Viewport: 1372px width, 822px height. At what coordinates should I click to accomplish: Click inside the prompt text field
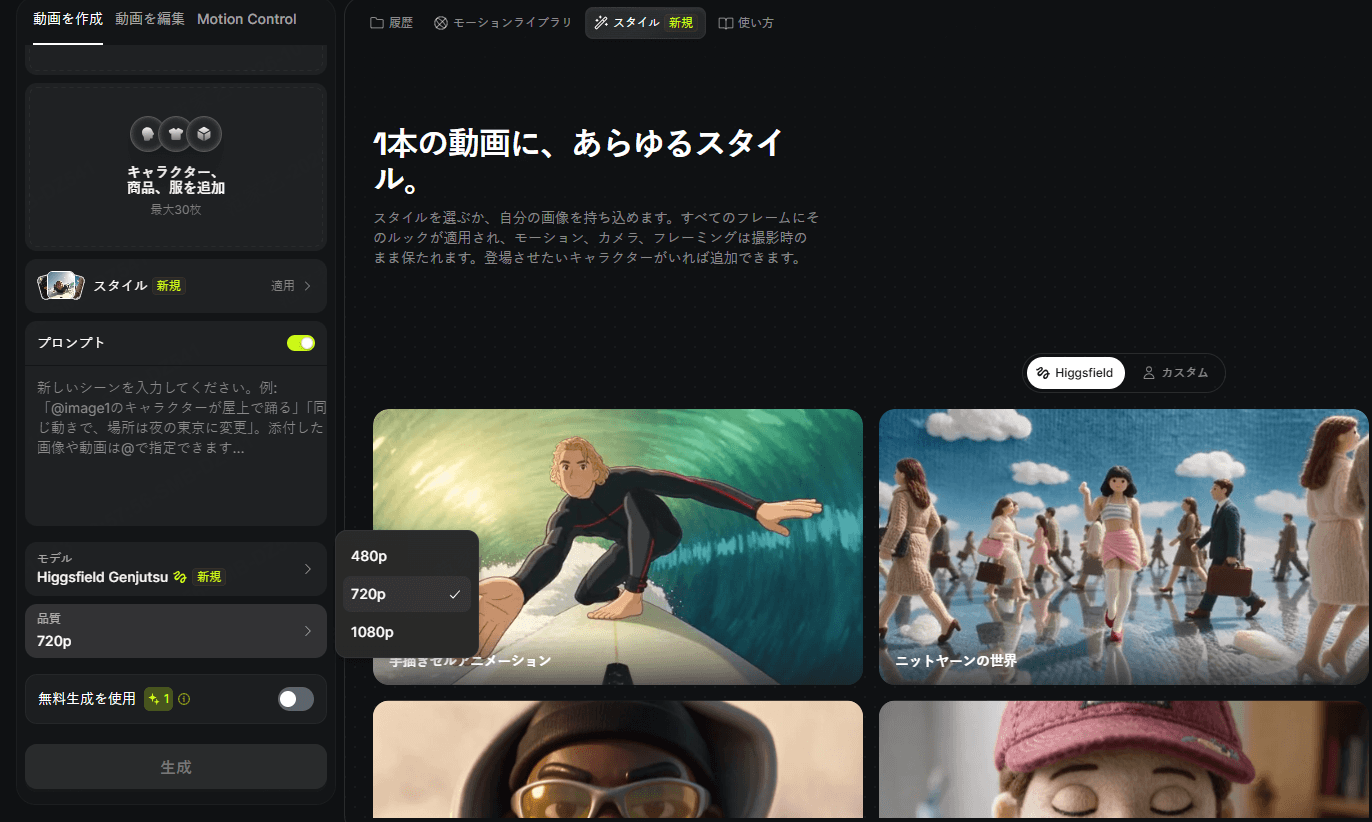click(x=176, y=445)
